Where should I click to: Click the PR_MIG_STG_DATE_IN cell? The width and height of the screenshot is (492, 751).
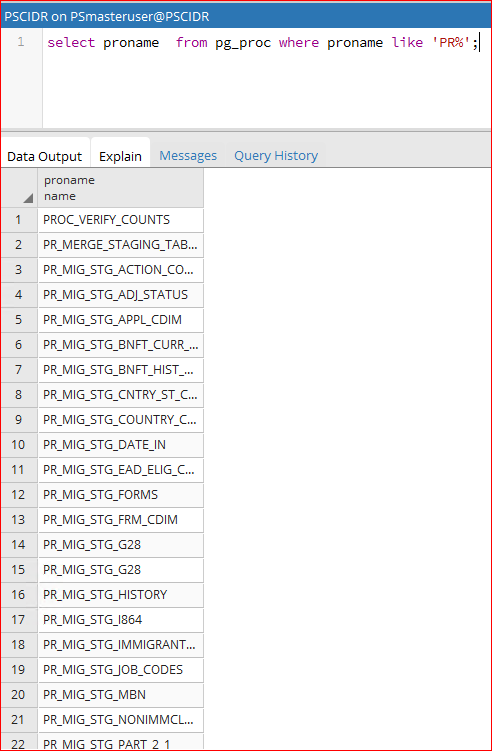(x=121, y=444)
